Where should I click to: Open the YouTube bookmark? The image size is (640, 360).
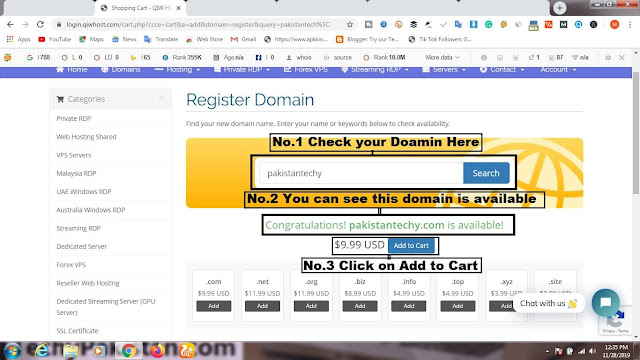coord(55,39)
